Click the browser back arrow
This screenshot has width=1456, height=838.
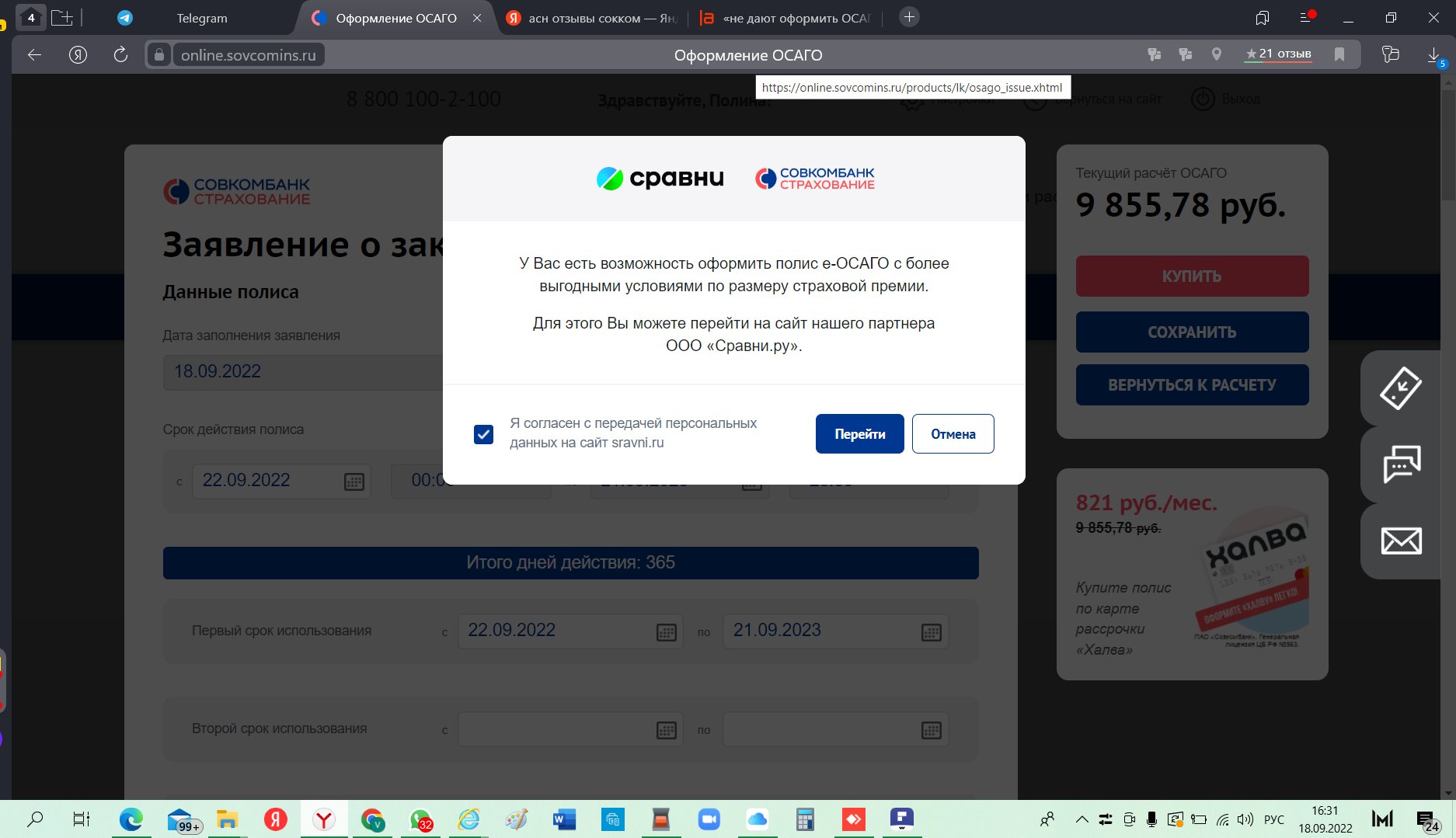[x=34, y=54]
